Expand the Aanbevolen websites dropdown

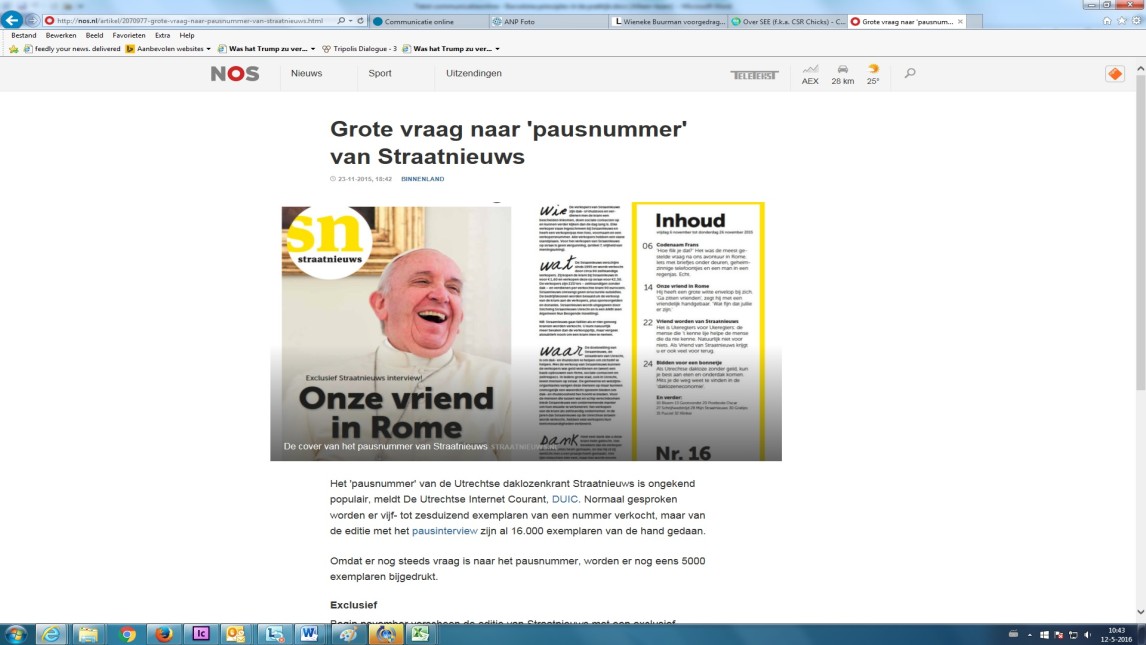208,49
